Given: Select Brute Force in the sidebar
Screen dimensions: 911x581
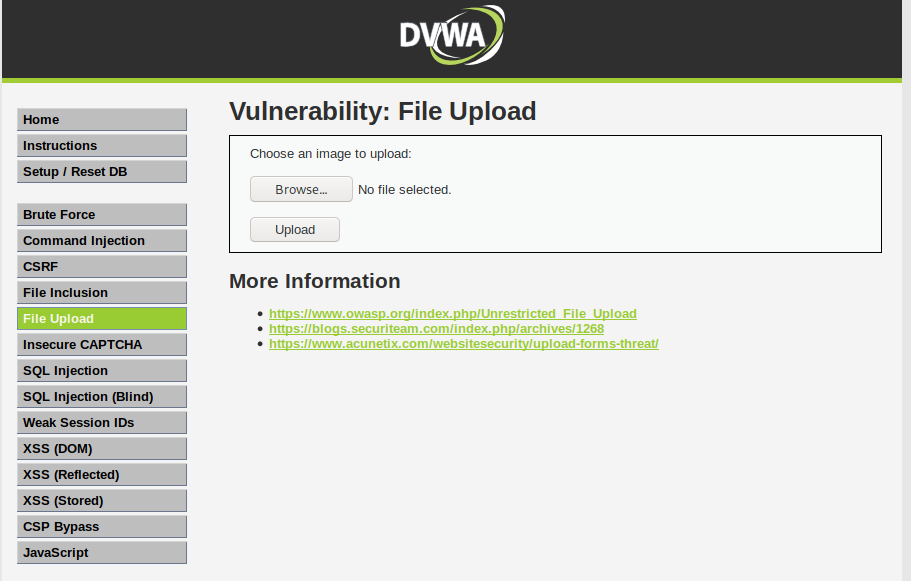Looking at the screenshot, I should pyautogui.click(x=102, y=215).
